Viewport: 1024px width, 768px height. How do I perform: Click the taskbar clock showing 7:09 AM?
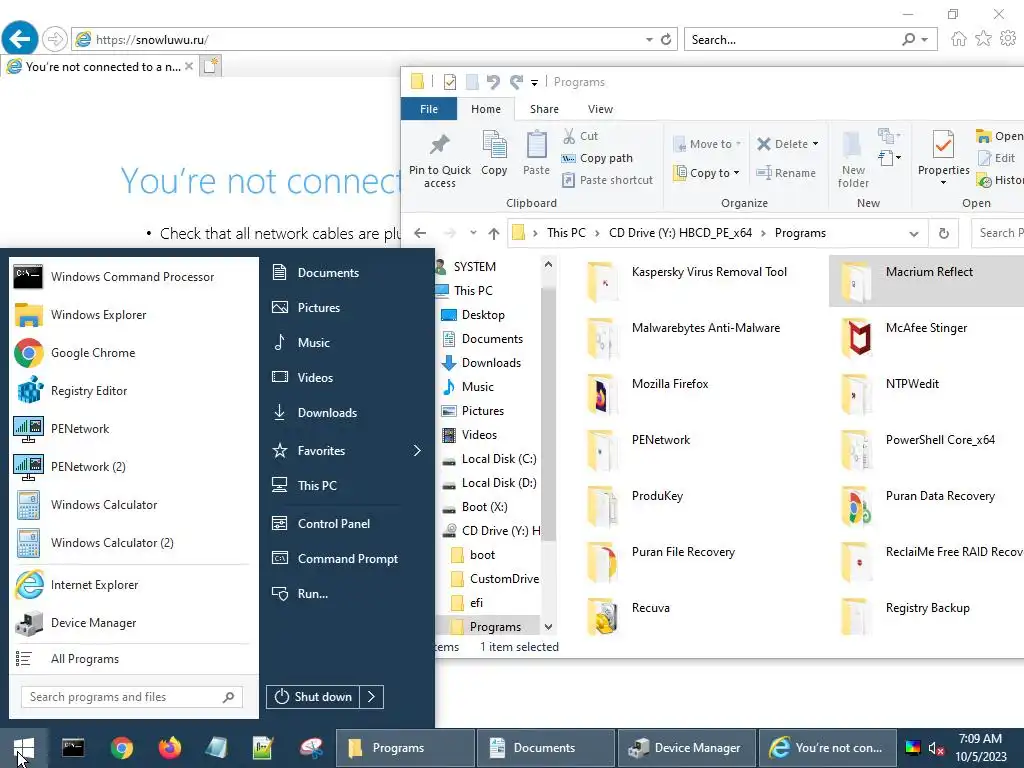pos(980,748)
